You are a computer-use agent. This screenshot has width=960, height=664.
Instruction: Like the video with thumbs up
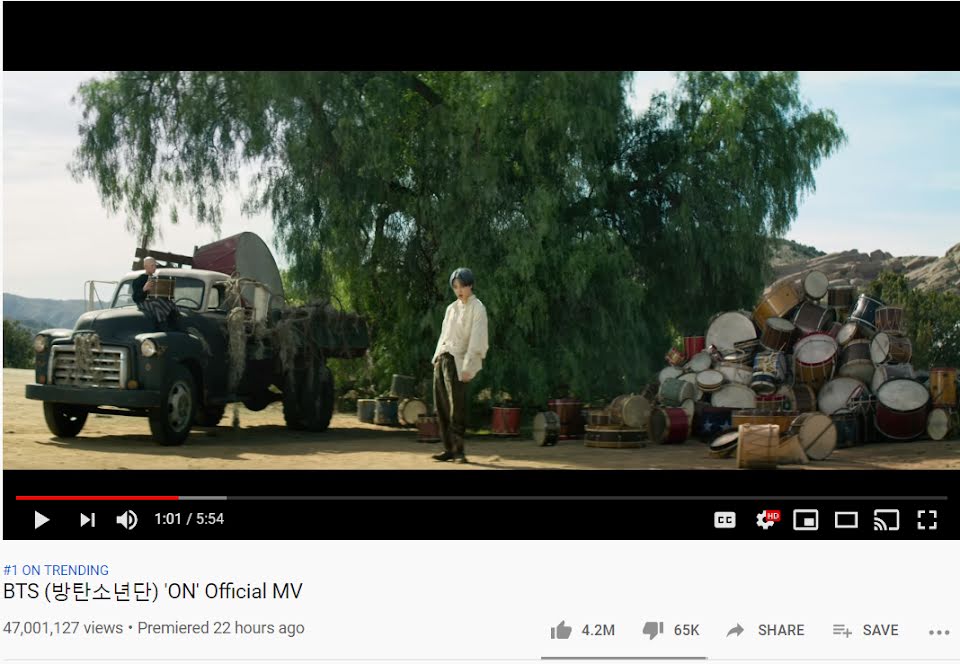tap(561, 630)
